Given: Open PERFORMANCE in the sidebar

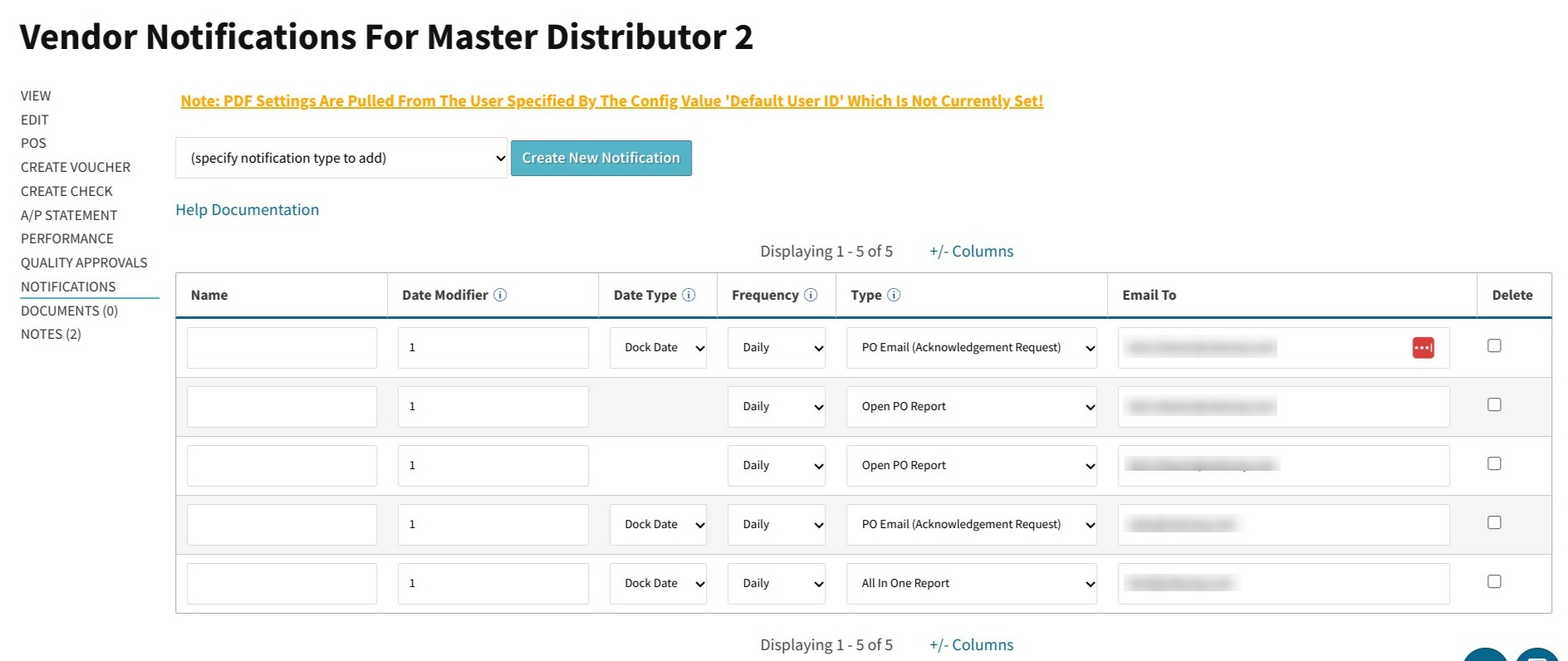Looking at the screenshot, I should coord(67,238).
